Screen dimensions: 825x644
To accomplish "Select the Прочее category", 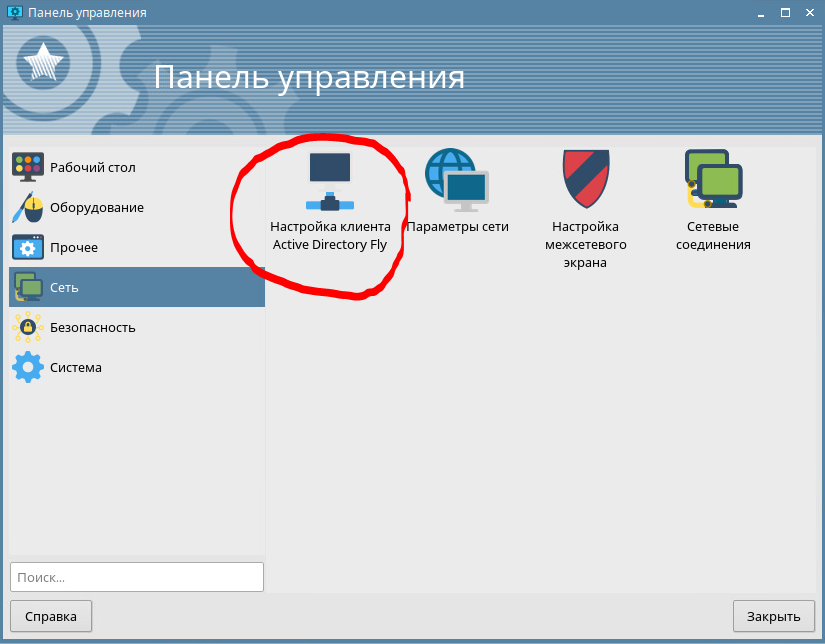I will (73, 247).
